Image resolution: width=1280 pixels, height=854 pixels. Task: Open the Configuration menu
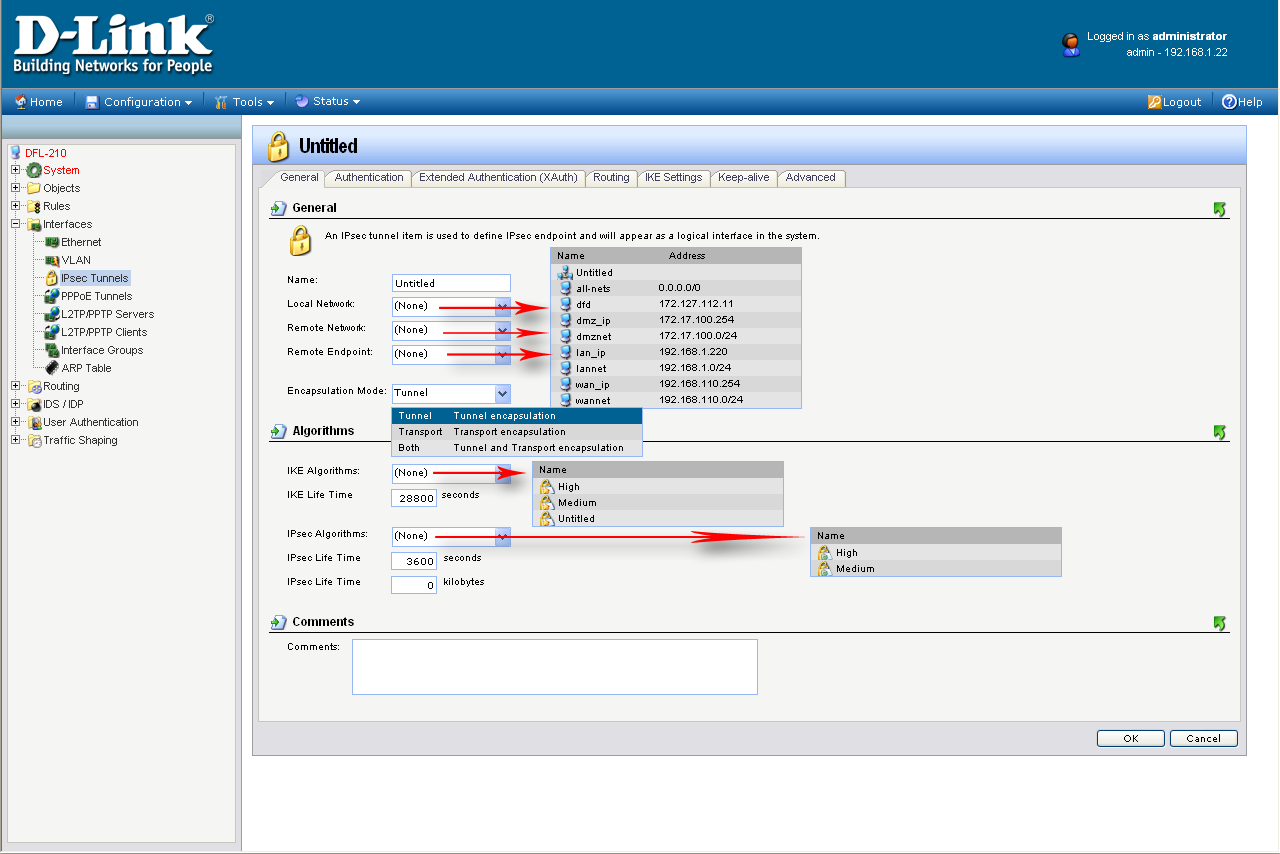click(x=141, y=102)
